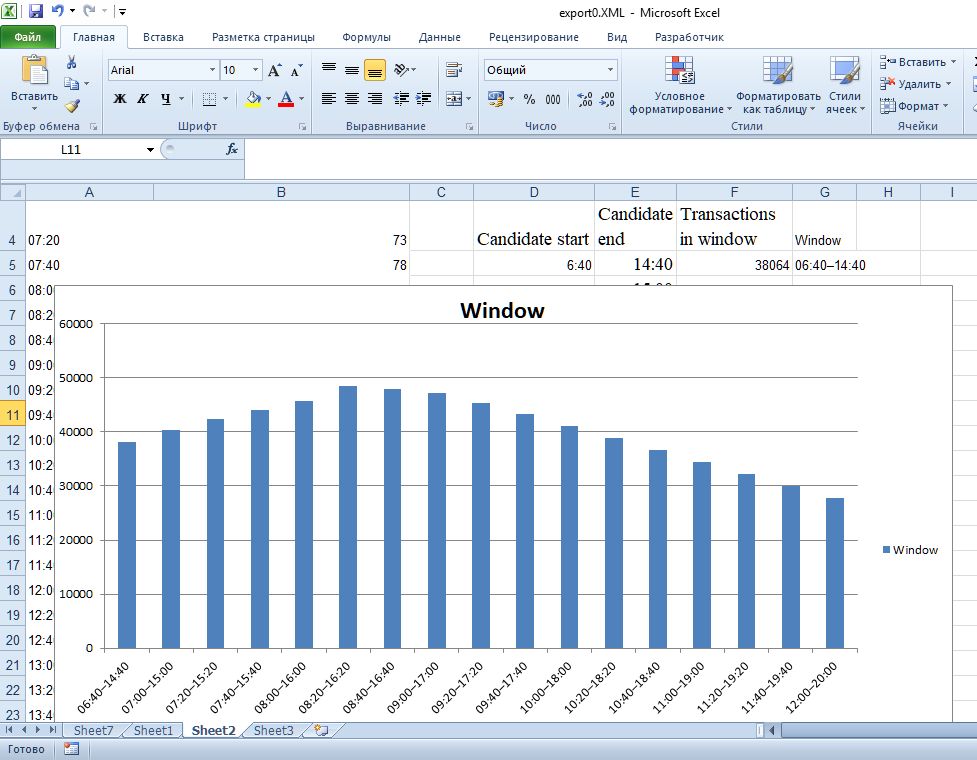Copy selection icon
This screenshot has width=977, height=760.
pyautogui.click(x=72, y=83)
